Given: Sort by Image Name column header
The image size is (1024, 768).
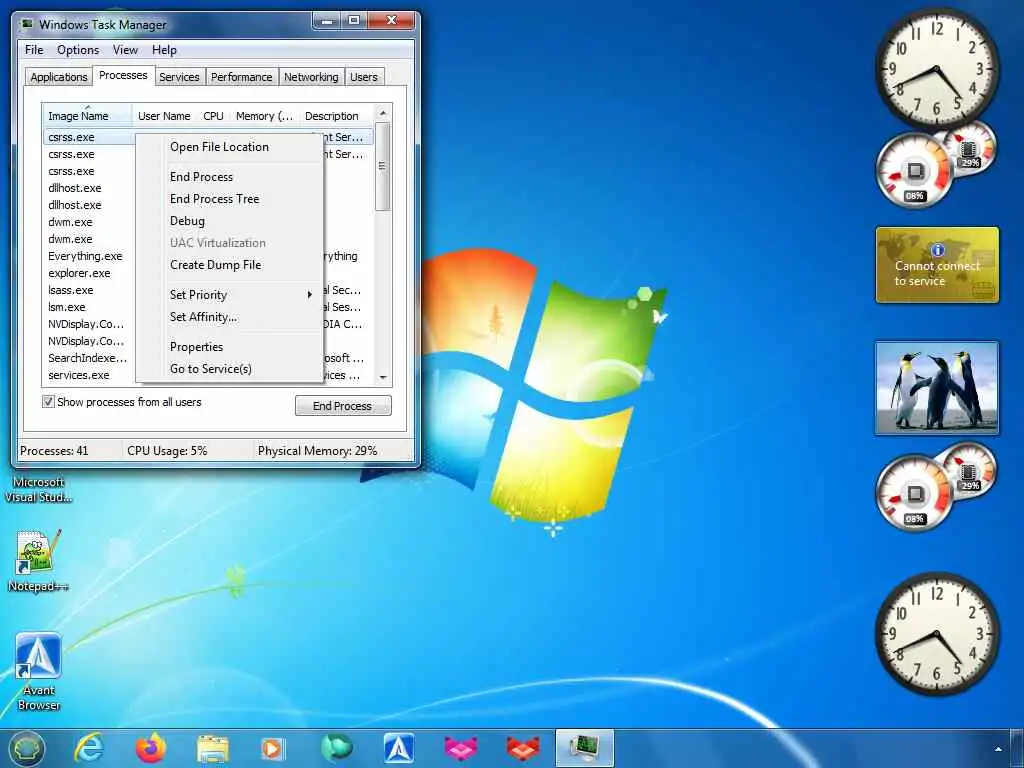Looking at the screenshot, I should [87, 116].
